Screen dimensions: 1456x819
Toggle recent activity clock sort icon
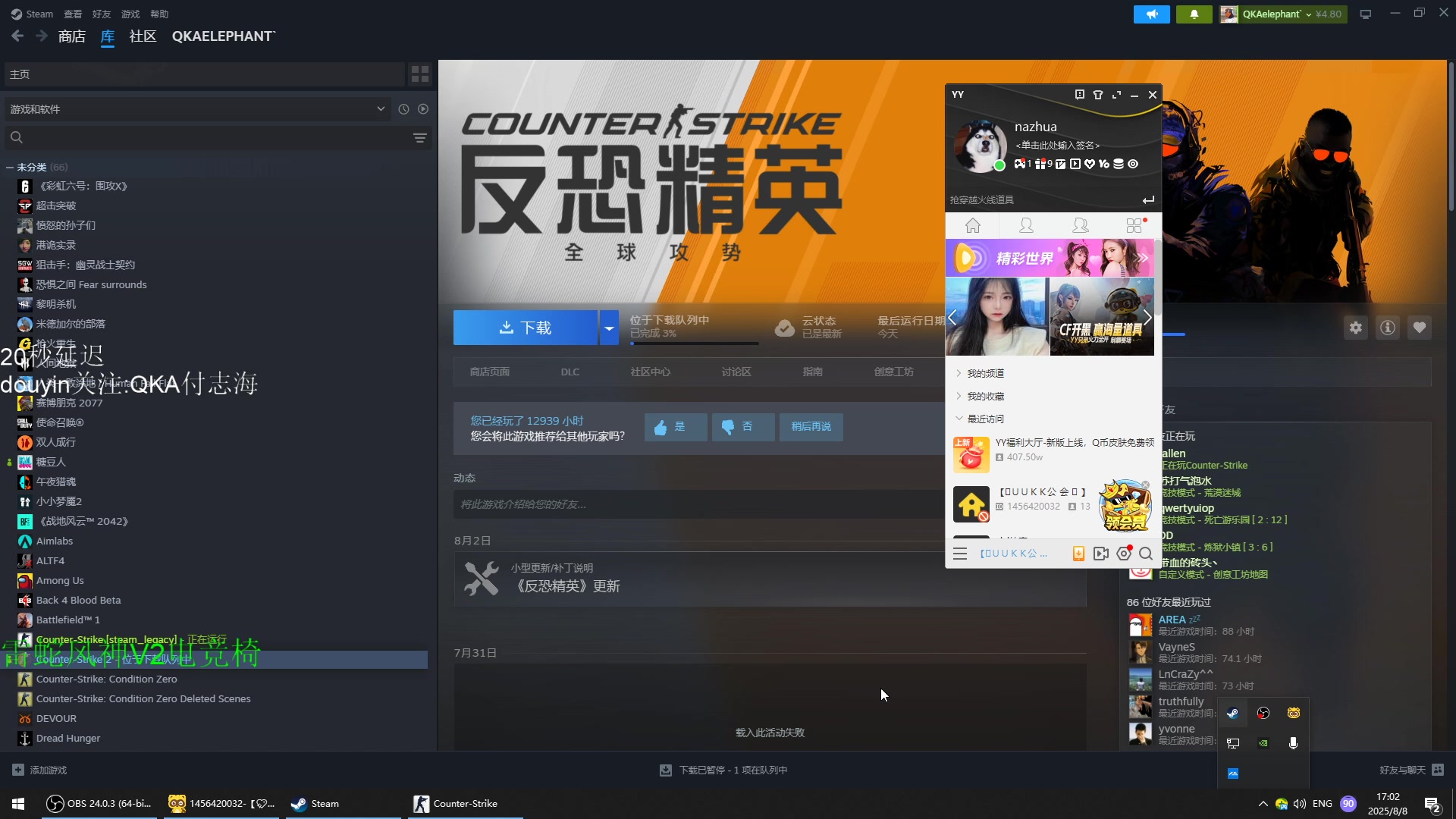click(x=403, y=109)
